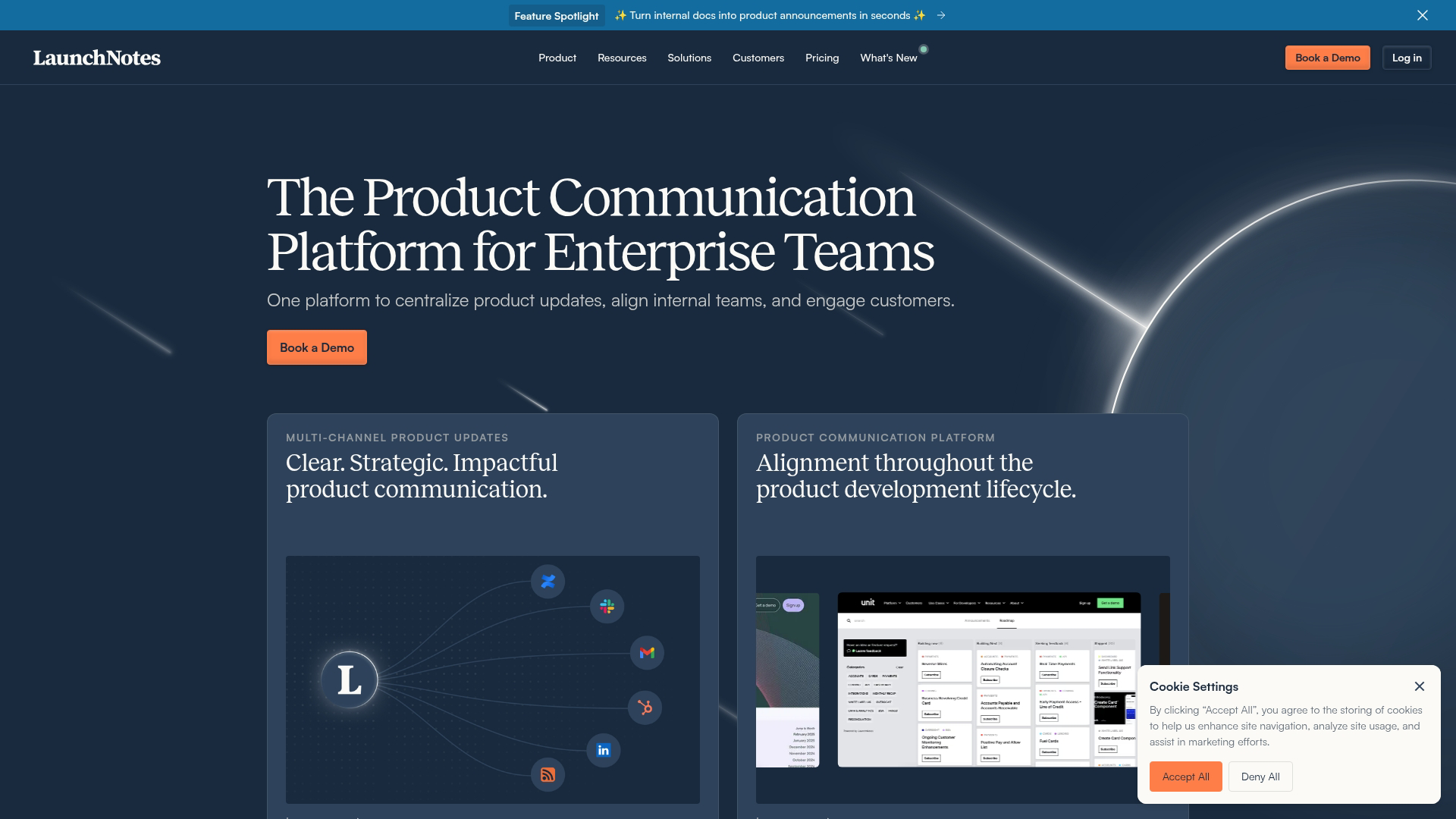Click the RSS feed icon in diagram
The image size is (1456, 819).
[x=548, y=774]
